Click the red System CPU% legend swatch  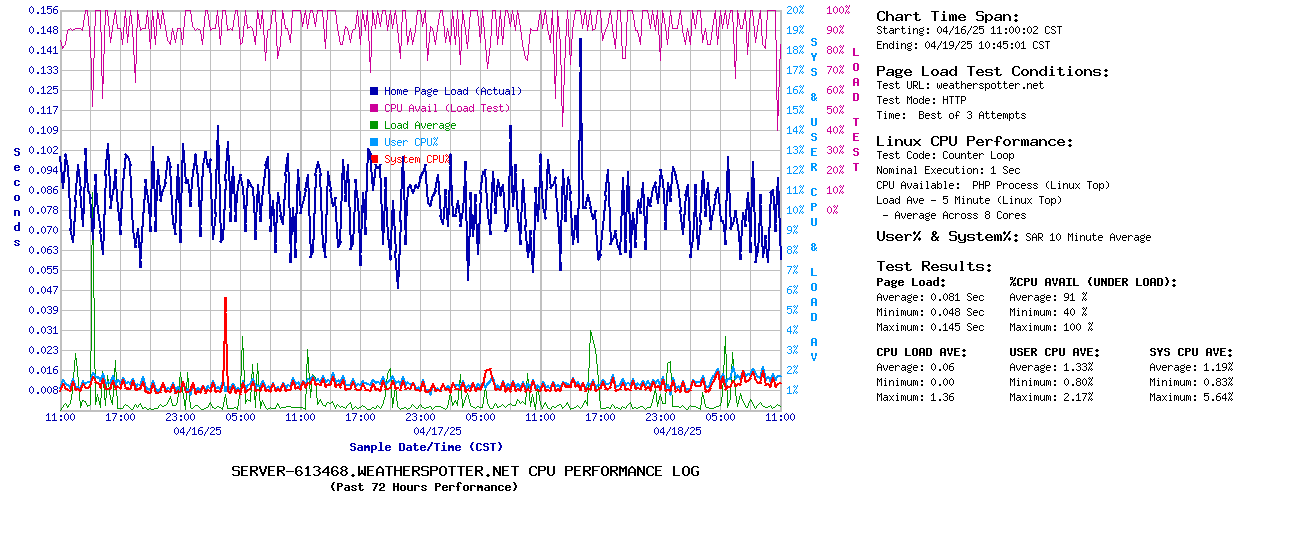click(374, 159)
